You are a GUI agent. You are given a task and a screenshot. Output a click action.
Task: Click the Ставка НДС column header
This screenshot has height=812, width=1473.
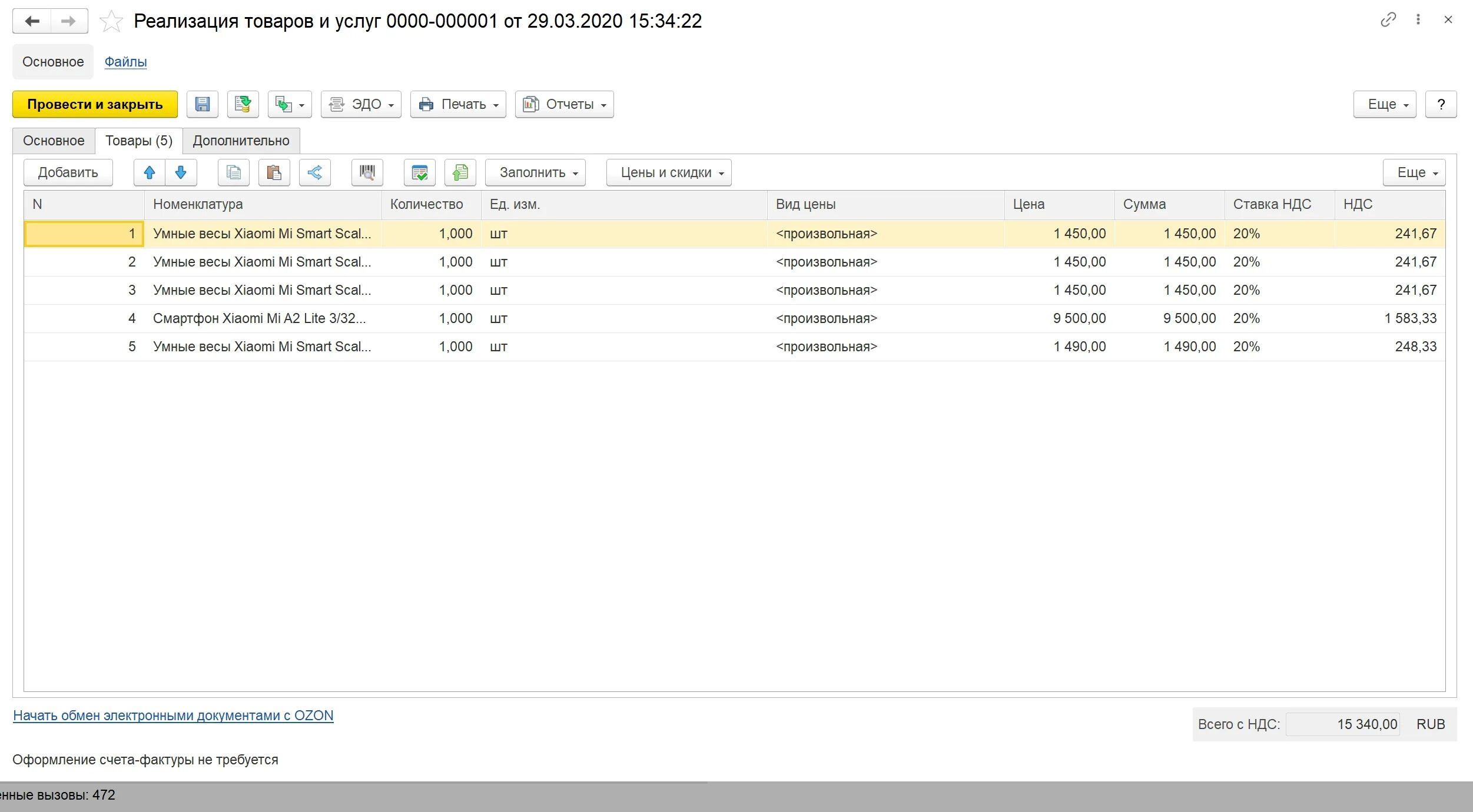click(1279, 205)
